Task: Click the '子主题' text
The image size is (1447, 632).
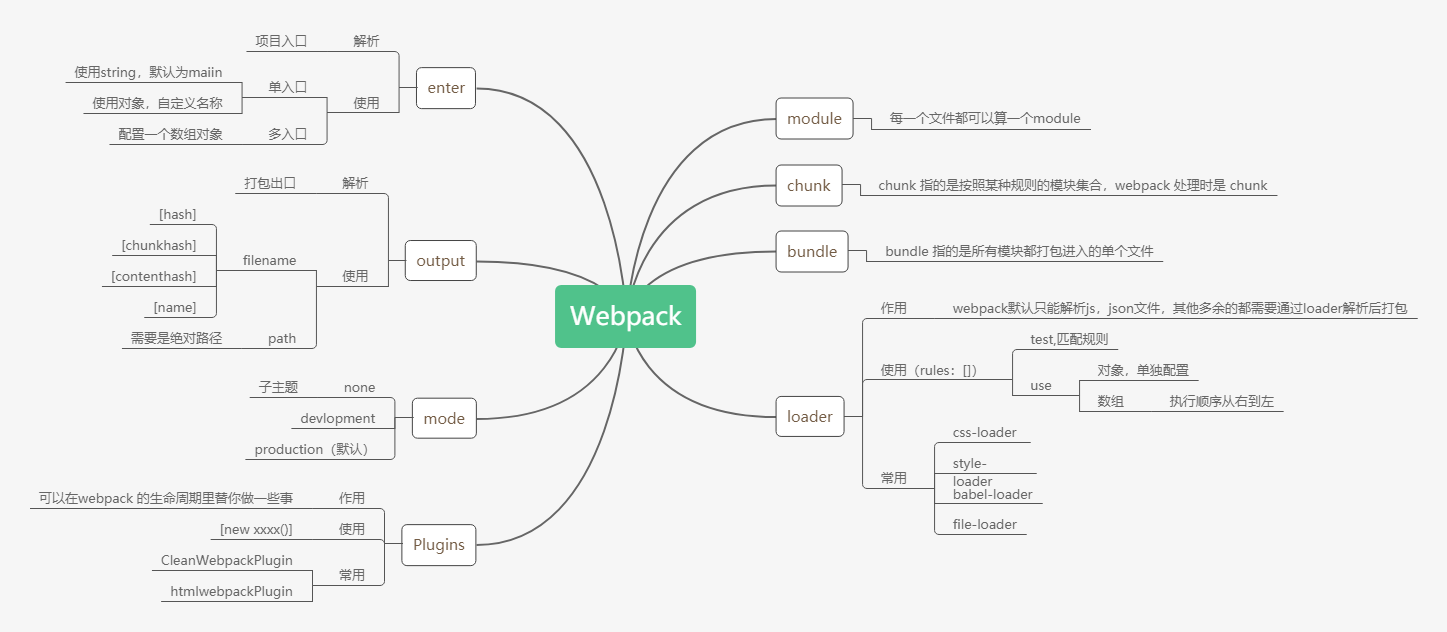Action: pos(278,387)
